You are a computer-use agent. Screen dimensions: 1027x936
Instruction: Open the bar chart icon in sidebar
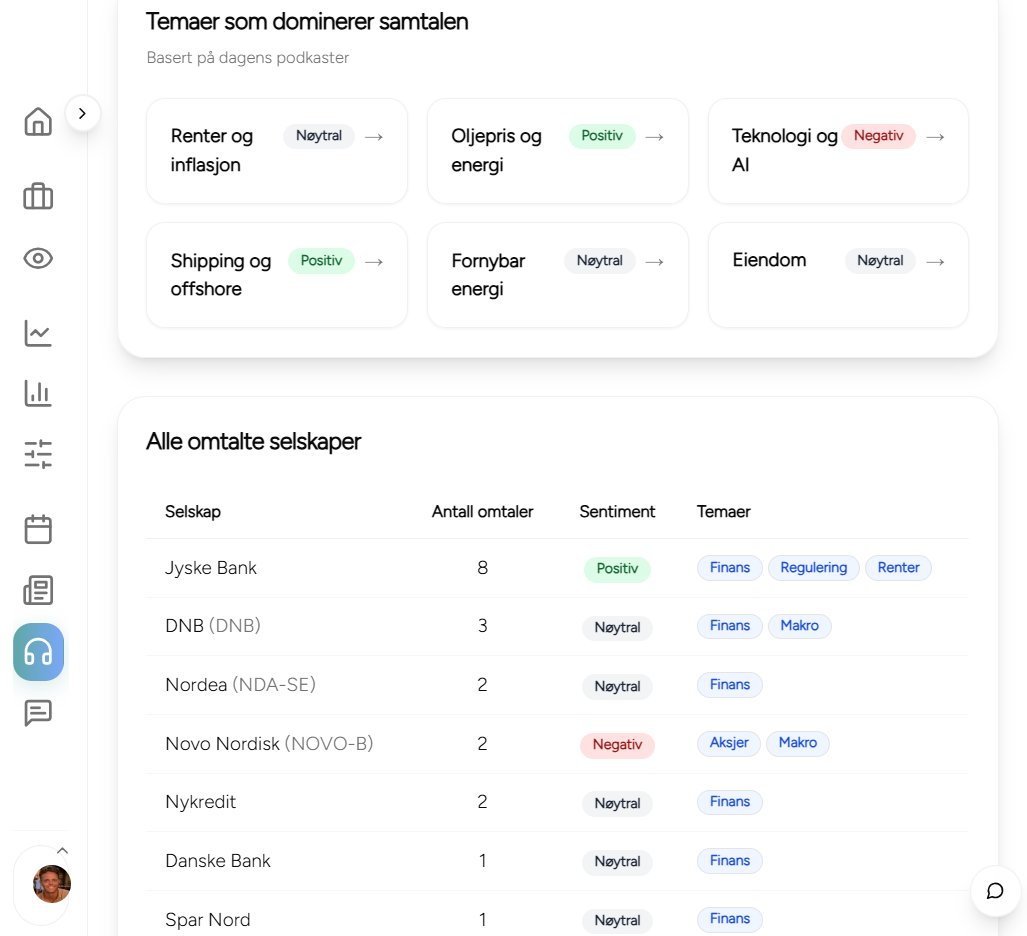pos(38,393)
